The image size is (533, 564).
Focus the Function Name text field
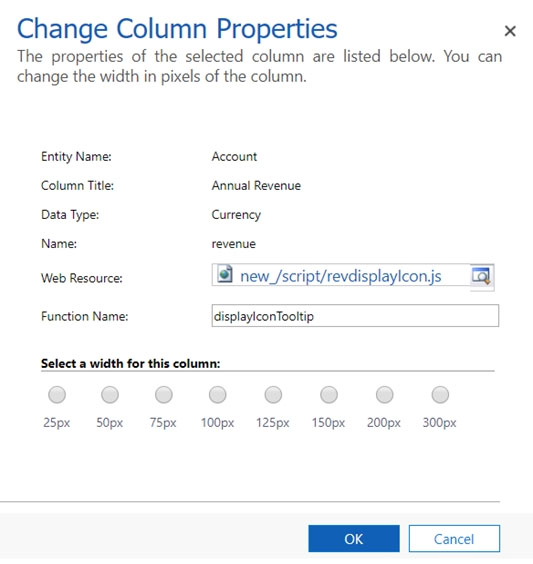coord(355,316)
